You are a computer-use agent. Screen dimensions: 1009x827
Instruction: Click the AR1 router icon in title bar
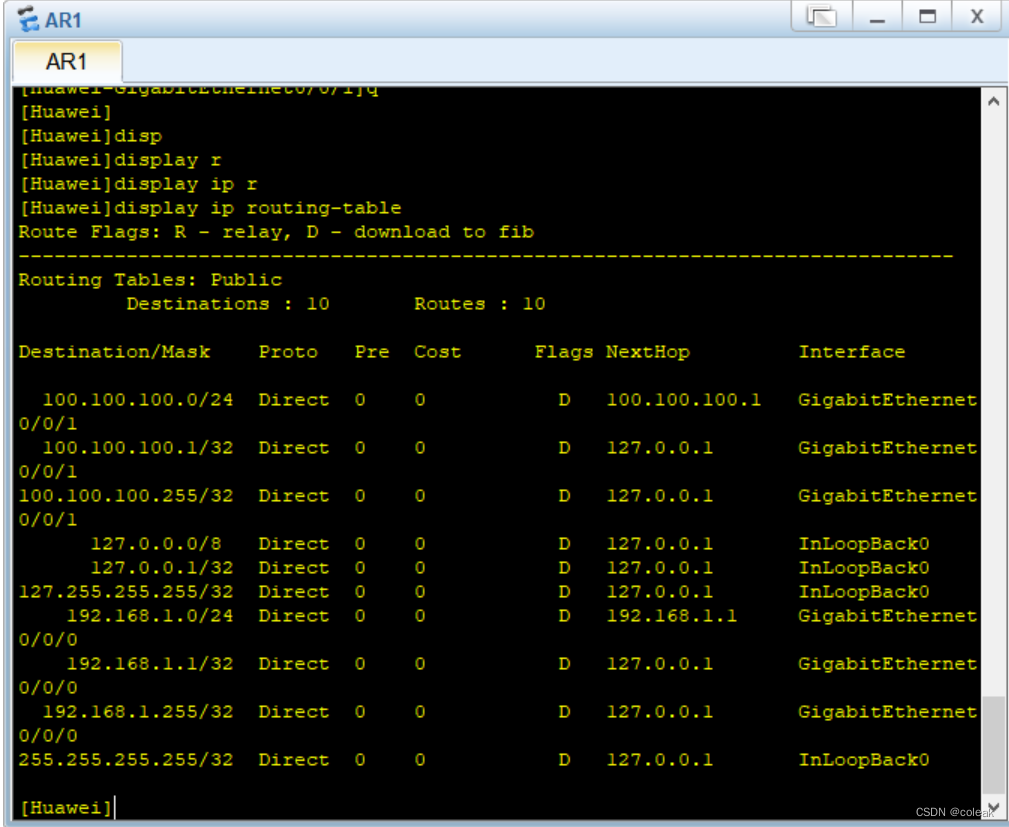pyautogui.click(x=28, y=19)
